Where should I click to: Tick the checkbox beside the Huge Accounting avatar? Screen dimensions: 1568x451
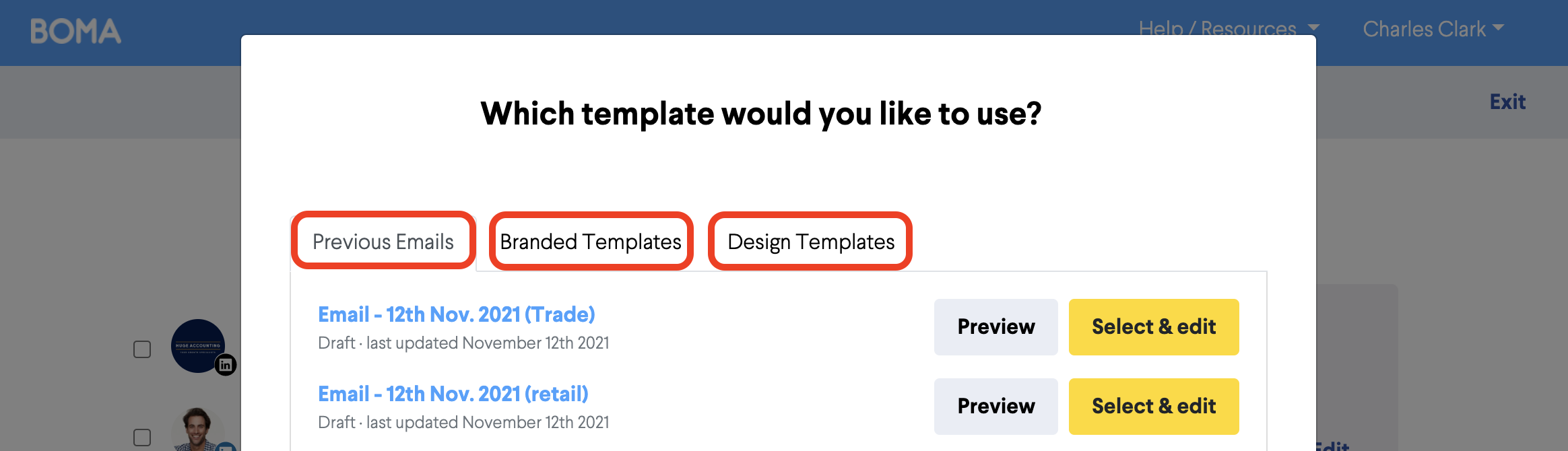point(142,349)
